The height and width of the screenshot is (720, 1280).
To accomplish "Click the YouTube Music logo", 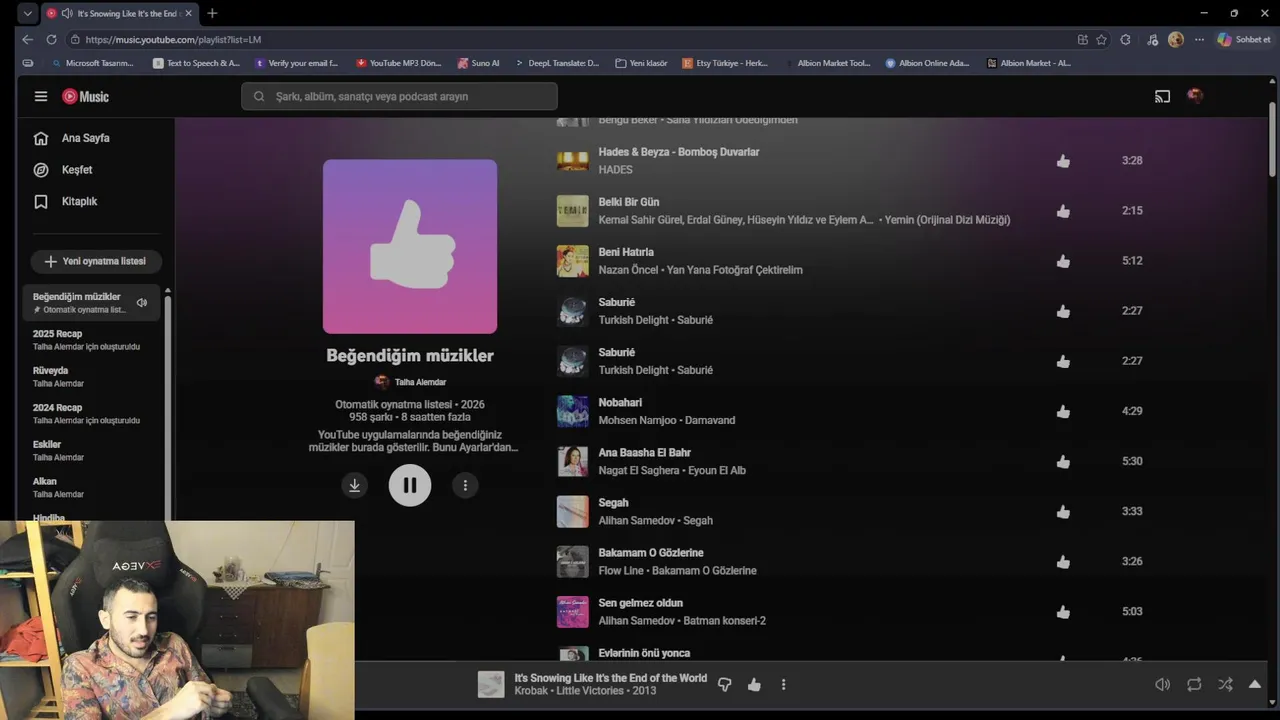I will pos(86,96).
